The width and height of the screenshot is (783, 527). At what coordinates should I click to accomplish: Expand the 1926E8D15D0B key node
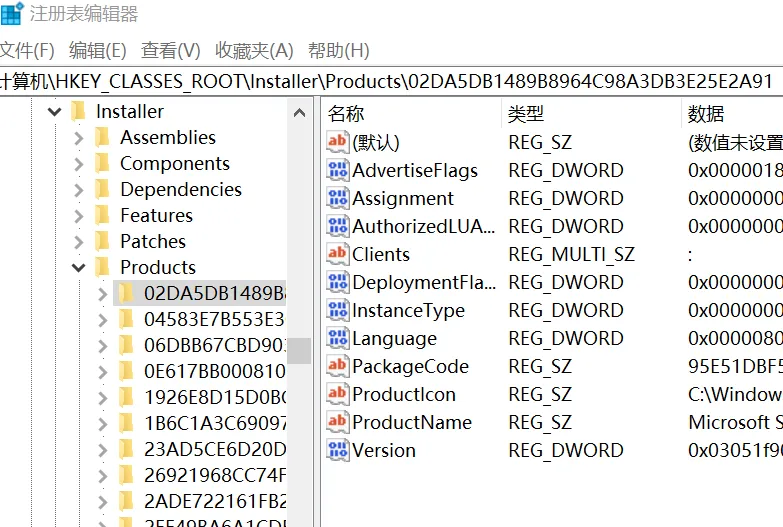pyautogui.click(x=102, y=398)
